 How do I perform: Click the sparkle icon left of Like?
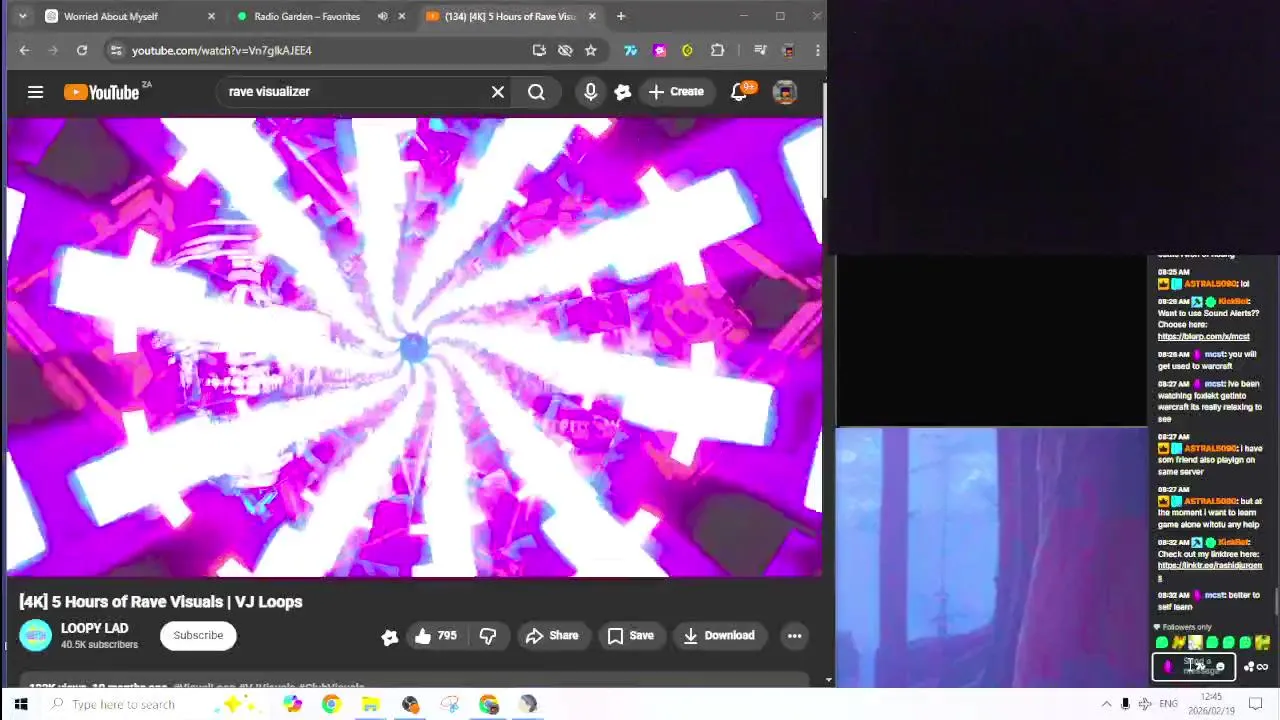(x=390, y=636)
